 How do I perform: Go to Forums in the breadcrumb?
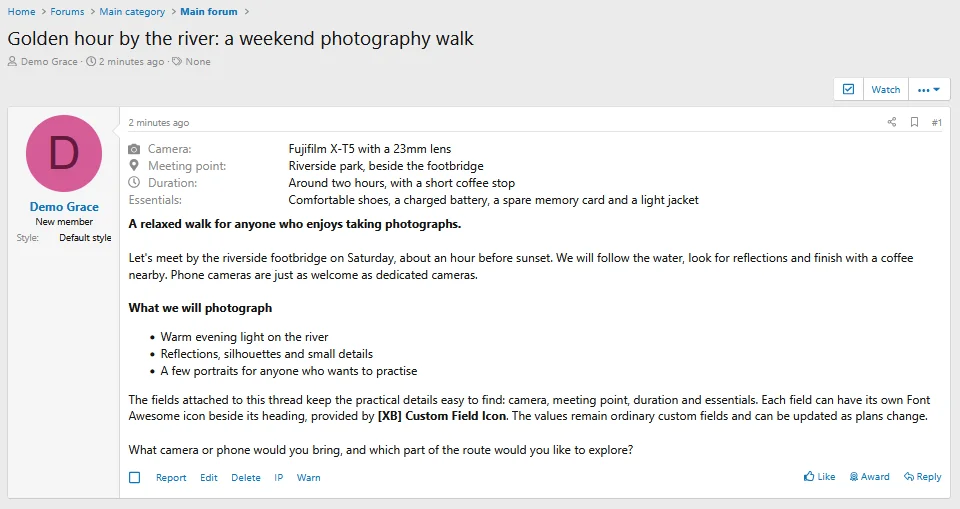[x=67, y=12]
